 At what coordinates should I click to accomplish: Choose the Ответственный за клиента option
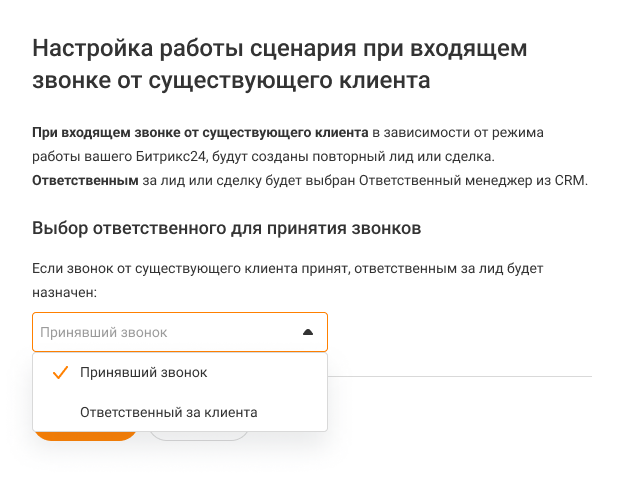click(x=169, y=411)
